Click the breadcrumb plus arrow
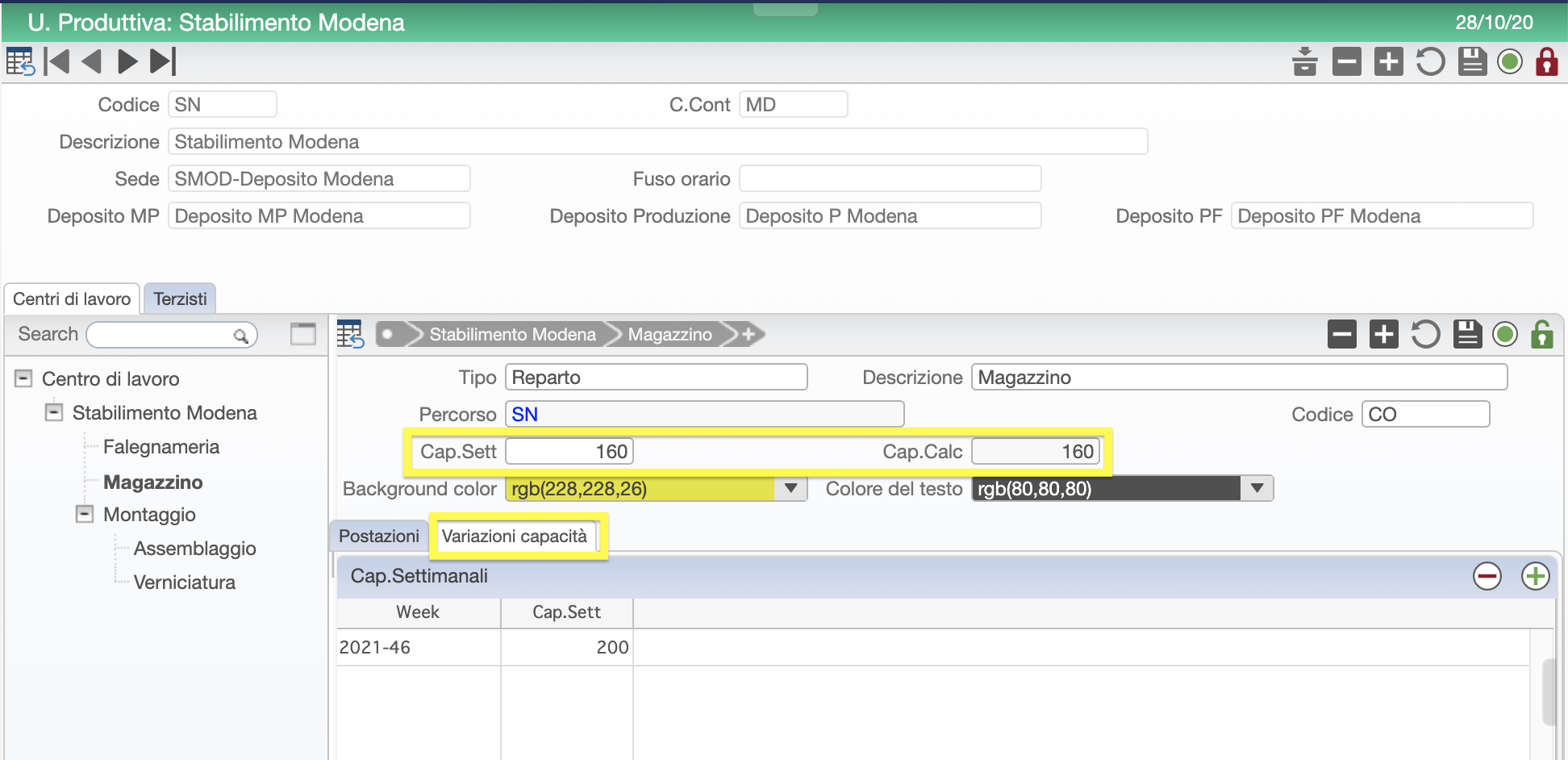The image size is (1568, 760). click(747, 334)
